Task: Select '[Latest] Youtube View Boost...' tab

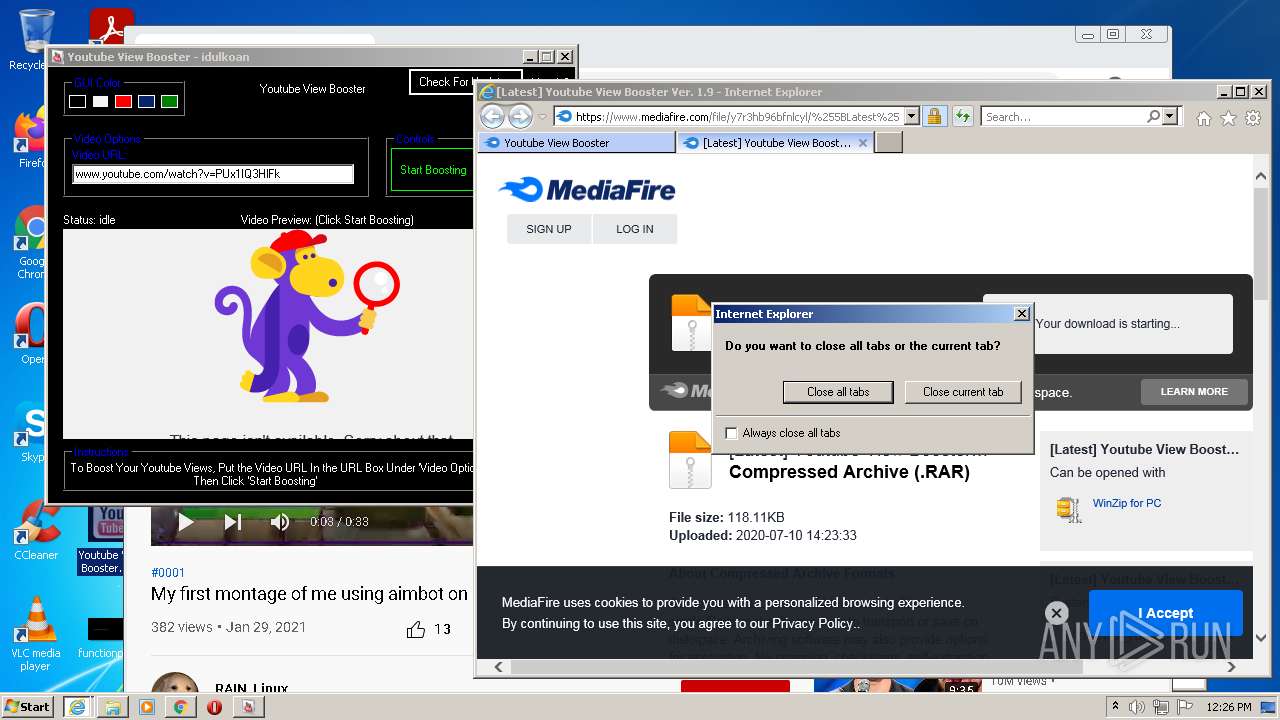Action: (x=776, y=143)
